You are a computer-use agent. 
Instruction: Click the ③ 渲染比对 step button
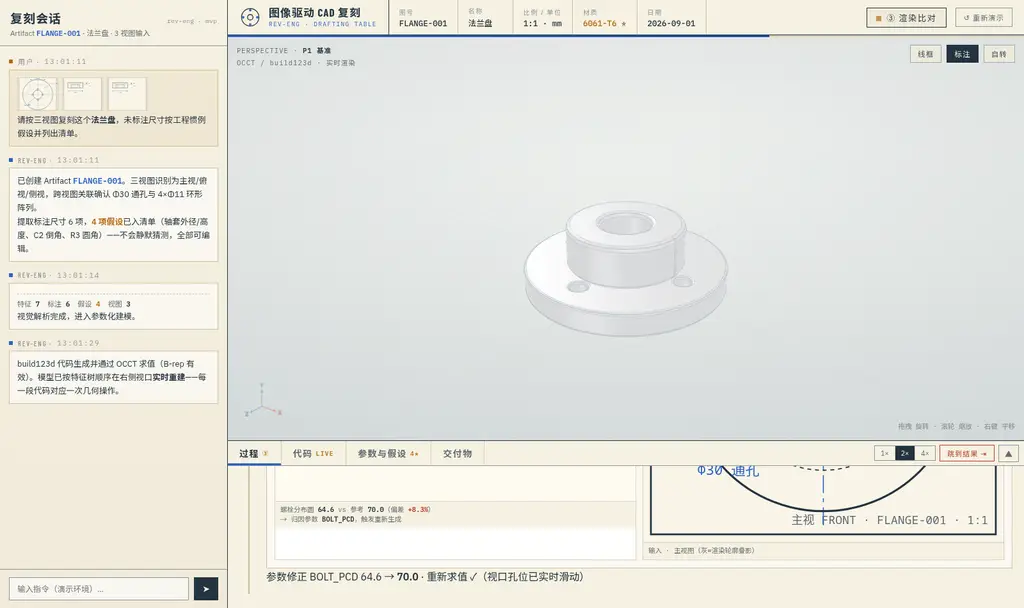point(906,18)
